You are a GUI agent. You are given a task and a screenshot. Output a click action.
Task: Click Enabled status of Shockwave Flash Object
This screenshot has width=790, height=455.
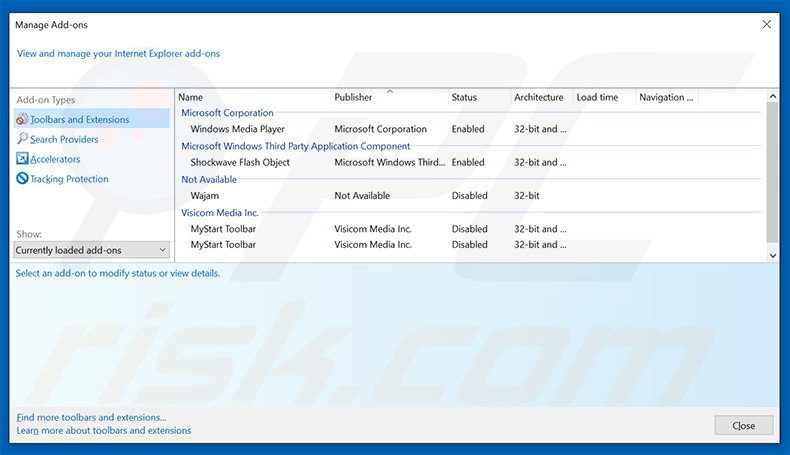pos(468,162)
